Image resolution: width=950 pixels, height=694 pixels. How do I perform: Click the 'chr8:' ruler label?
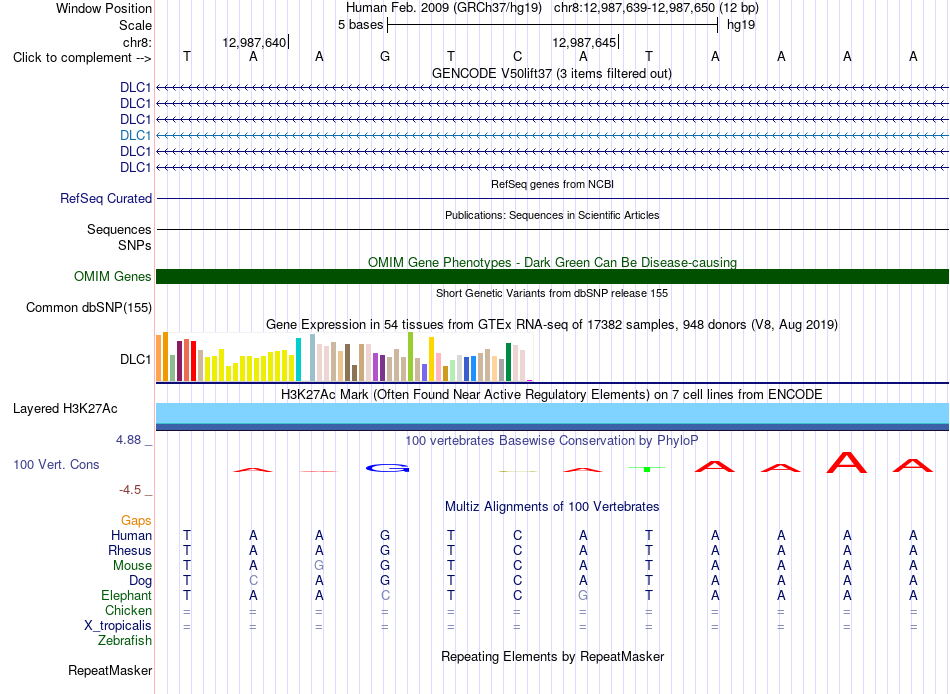pos(137,42)
